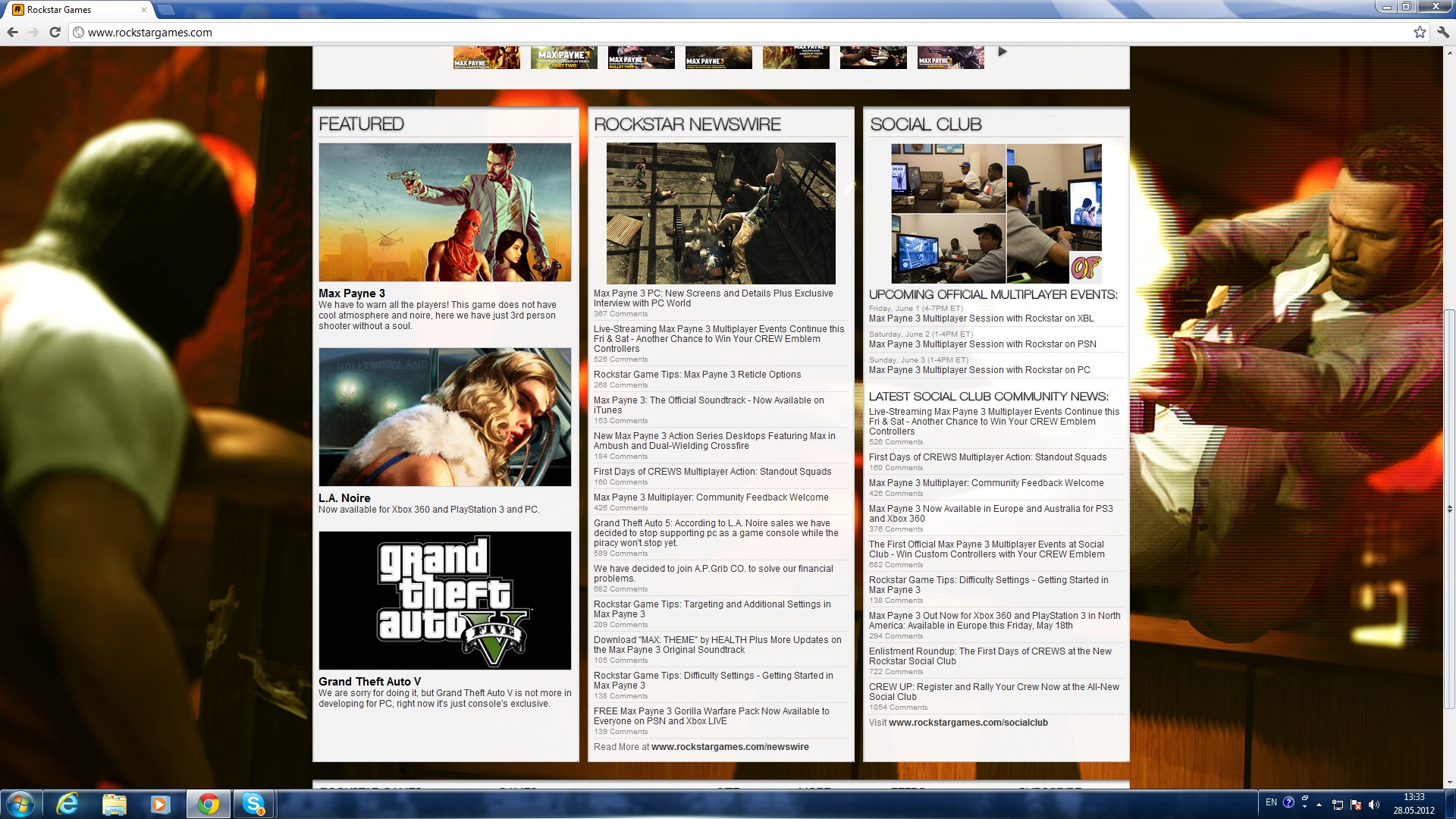The height and width of the screenshot is (819, 1456).
Task: Click the address bar URL field
Action: 682,33
